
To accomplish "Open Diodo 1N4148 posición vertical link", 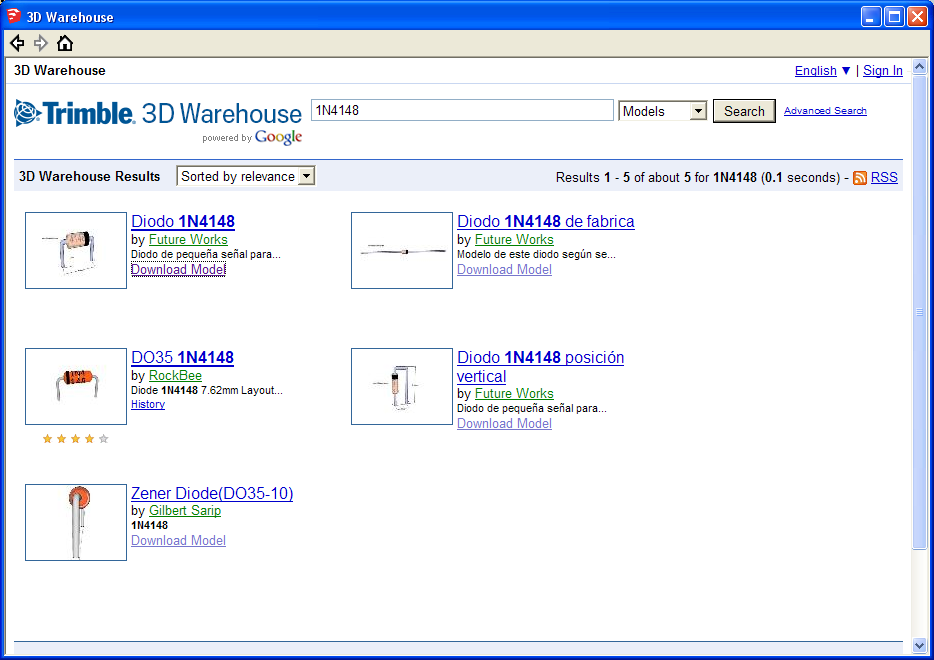I will [540, 367].
